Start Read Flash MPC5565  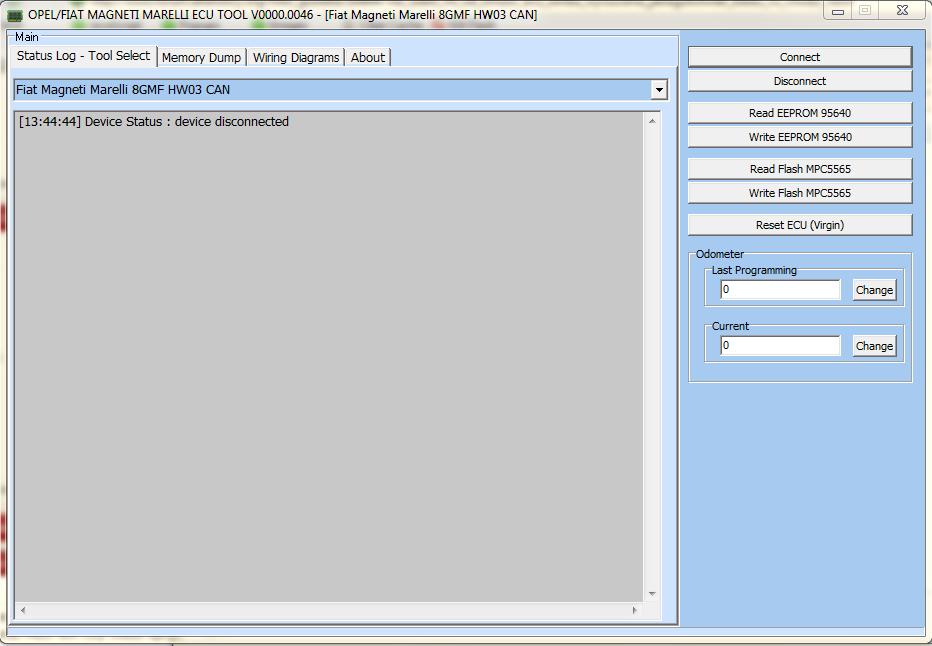(799, 169)
